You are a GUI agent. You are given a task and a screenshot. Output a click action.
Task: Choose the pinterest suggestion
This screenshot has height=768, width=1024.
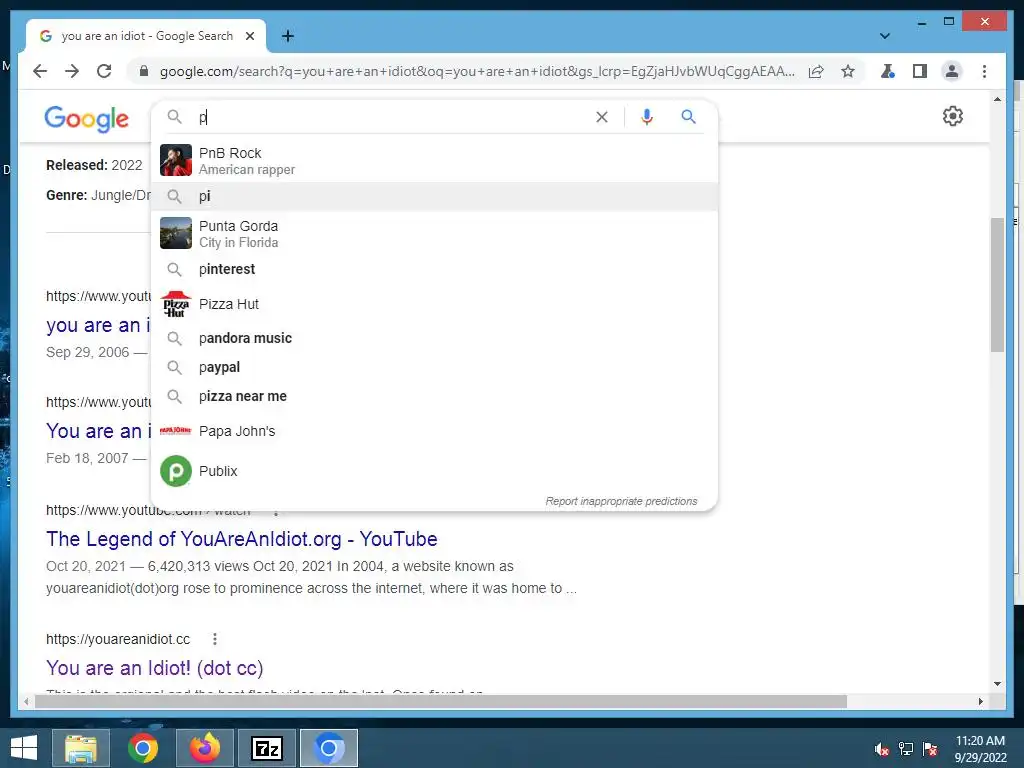click(434, 269)
